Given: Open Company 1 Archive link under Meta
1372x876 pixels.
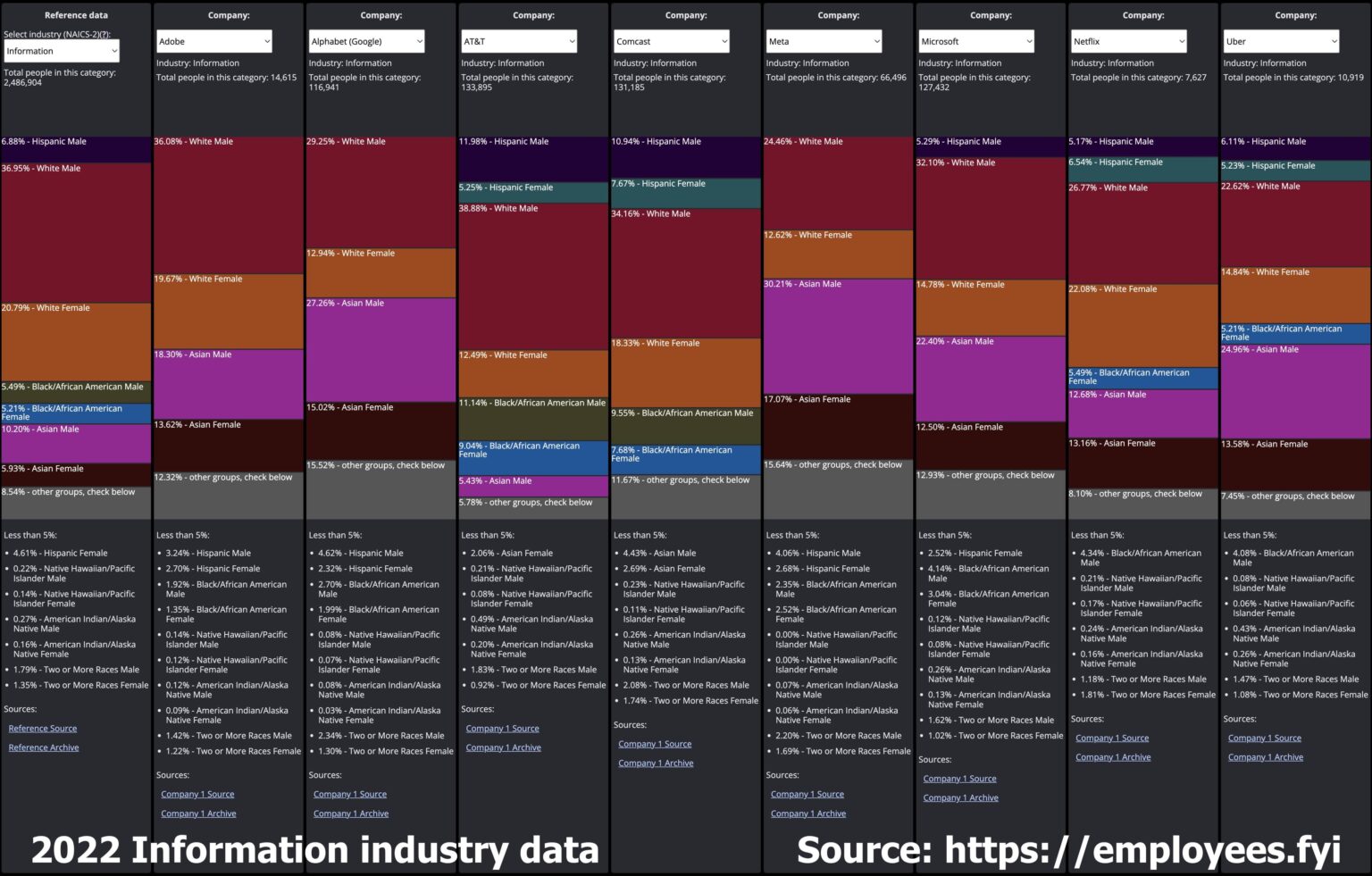Looking at the screenshot, I should click(808, 813).
